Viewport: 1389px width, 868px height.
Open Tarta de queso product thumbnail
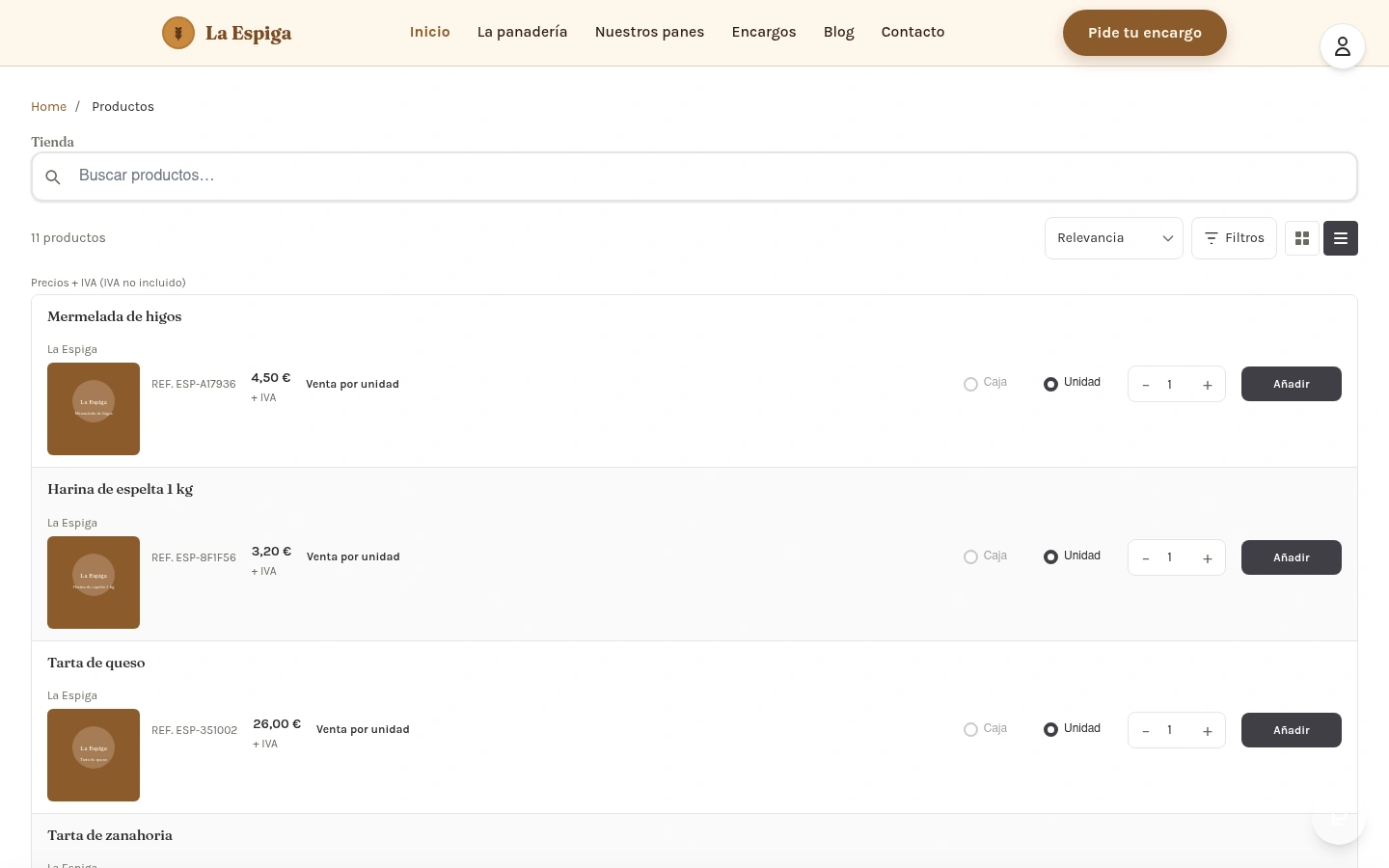click(x=94, y=755)
